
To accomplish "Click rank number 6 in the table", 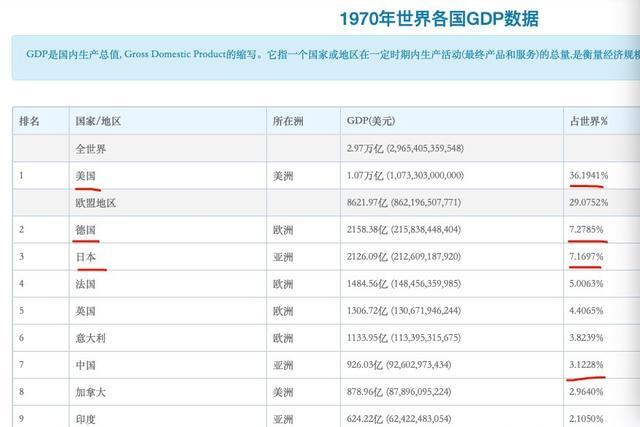I will tap(21, 338).
